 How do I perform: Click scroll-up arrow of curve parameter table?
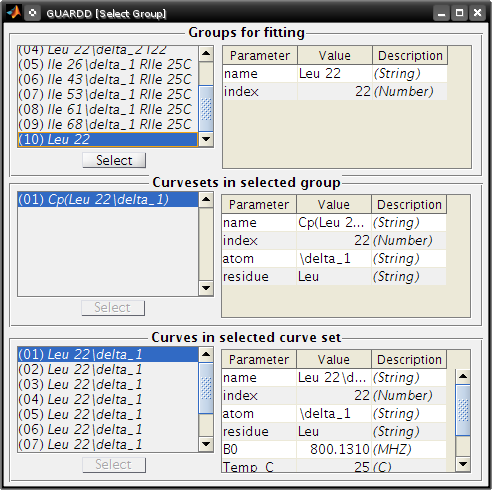pyautogui.click(x=463, y=377)
